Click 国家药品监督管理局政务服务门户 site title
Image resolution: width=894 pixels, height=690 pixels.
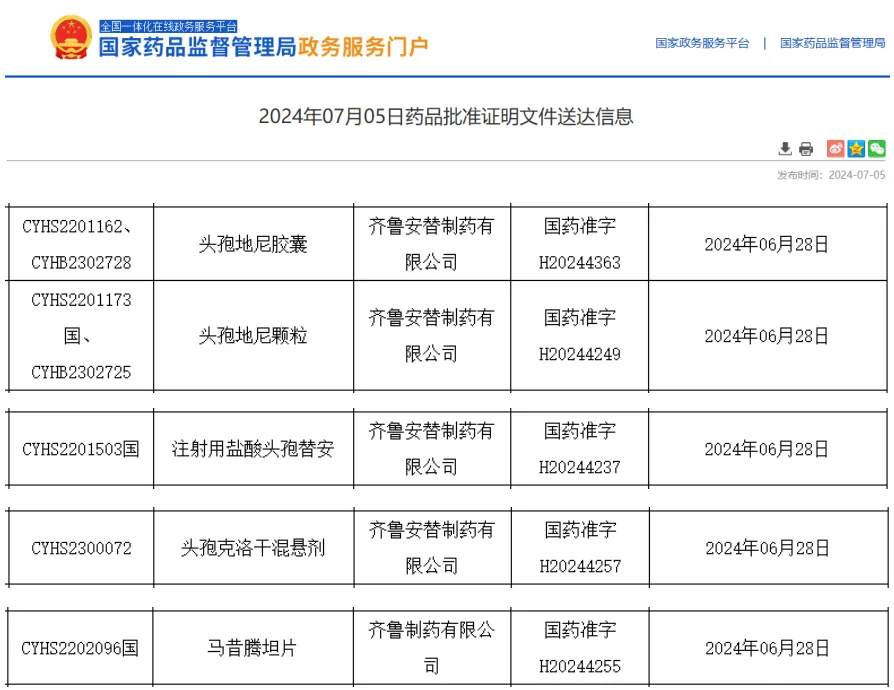(x=263, y=47)
